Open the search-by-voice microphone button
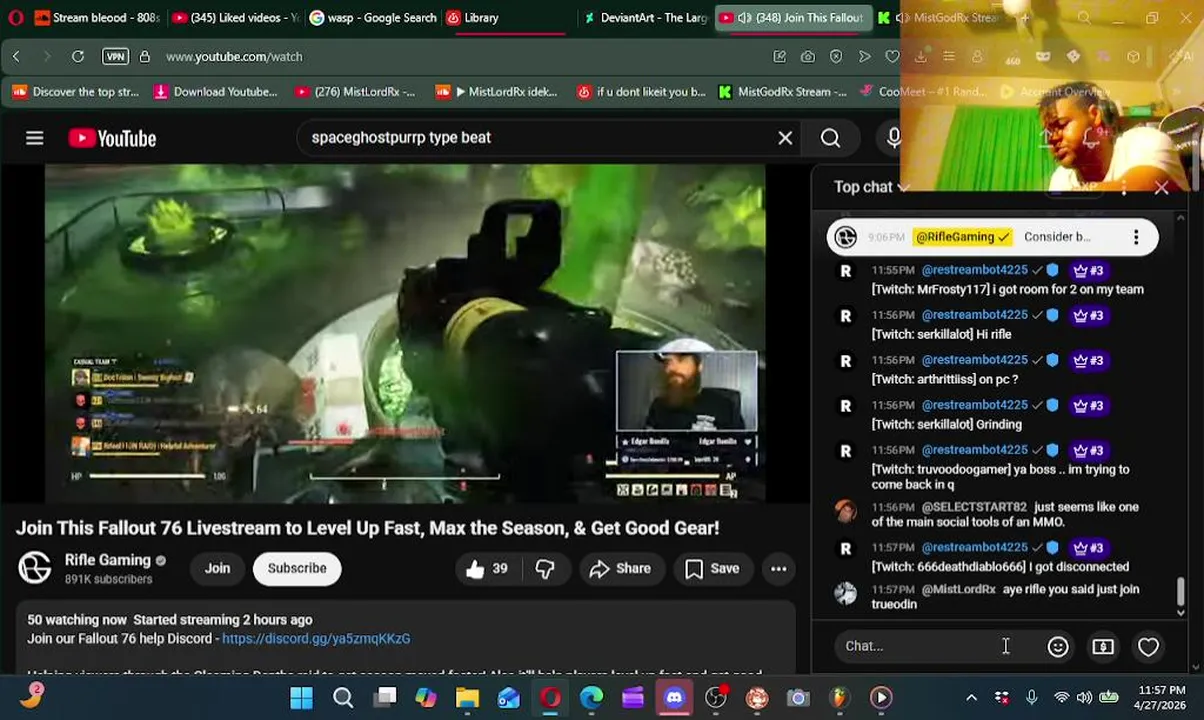This screenshot has height=720, width=1204. coord(893,138)
